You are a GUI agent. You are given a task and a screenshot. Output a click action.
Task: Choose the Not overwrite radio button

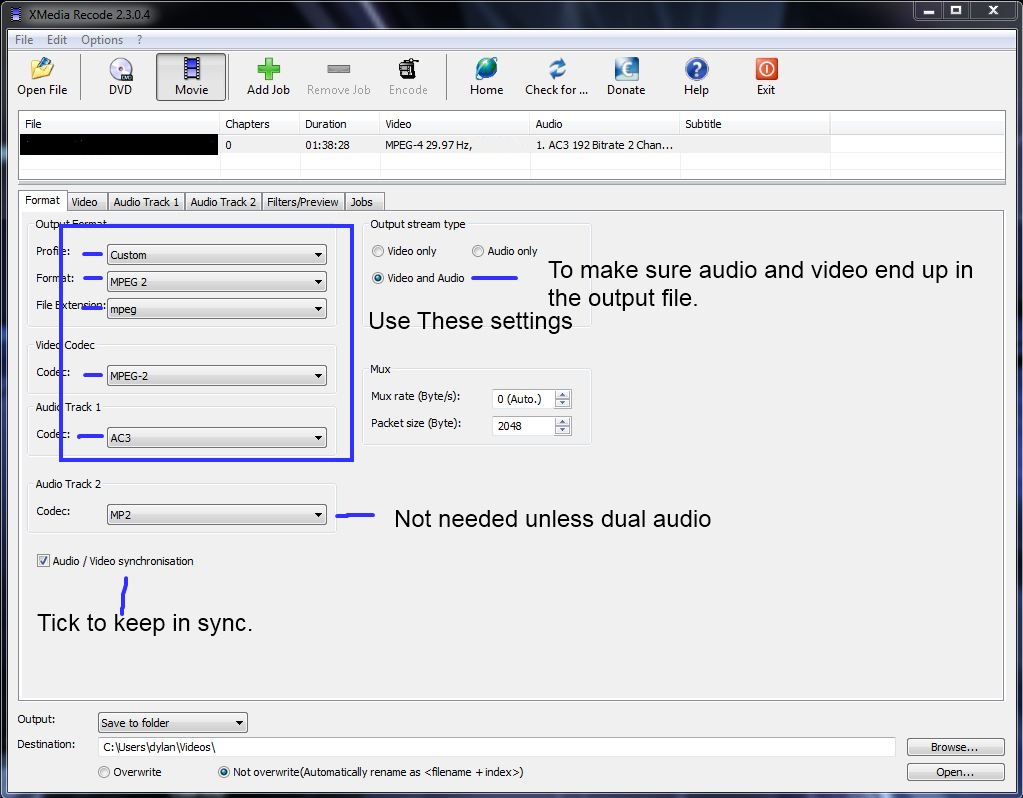coord(224,772)
